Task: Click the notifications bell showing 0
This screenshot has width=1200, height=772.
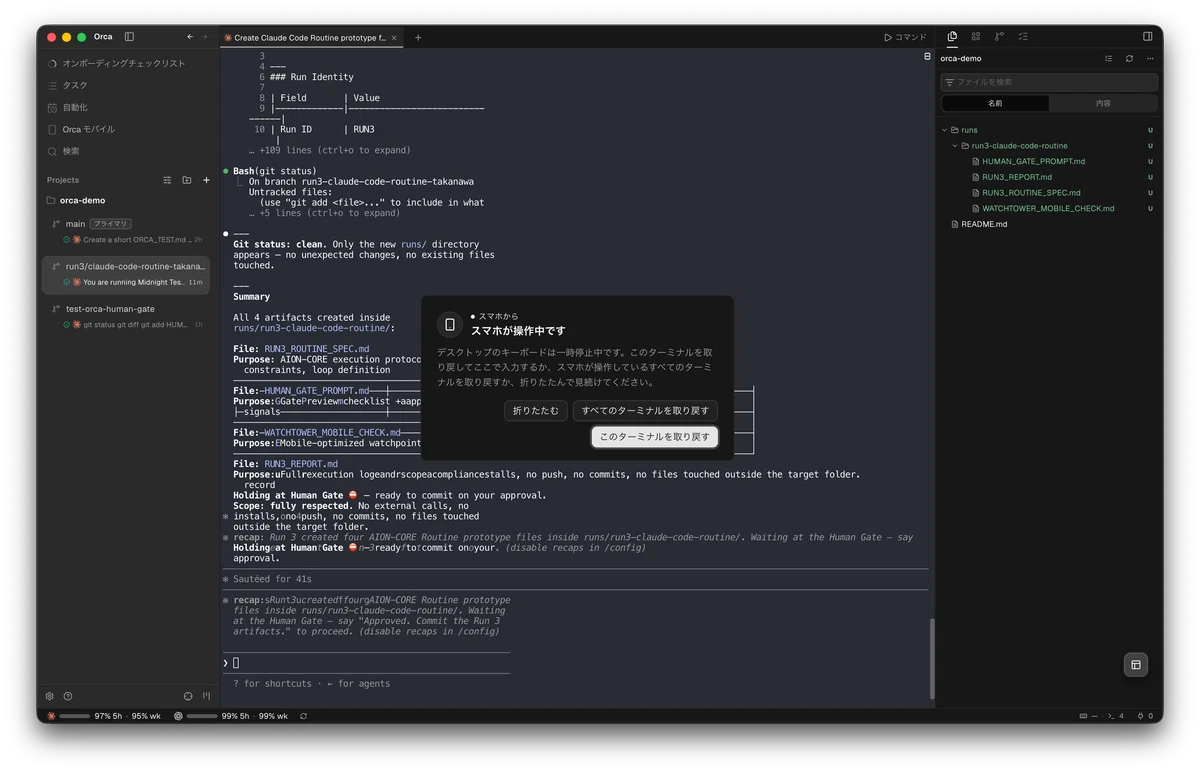Action: [x=1146, y=716]
